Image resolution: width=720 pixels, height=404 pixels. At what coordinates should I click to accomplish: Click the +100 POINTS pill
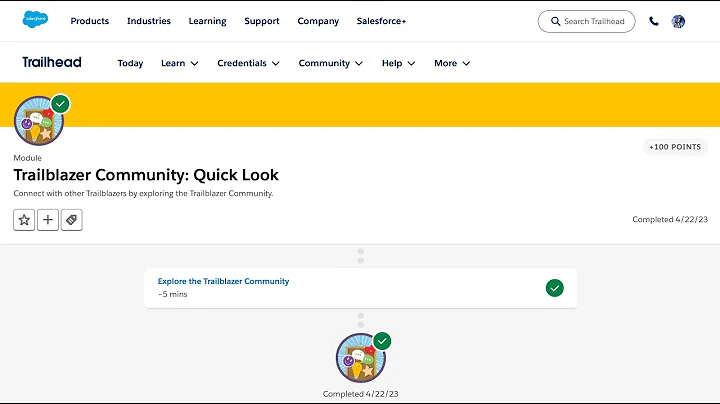coord(675,147)
